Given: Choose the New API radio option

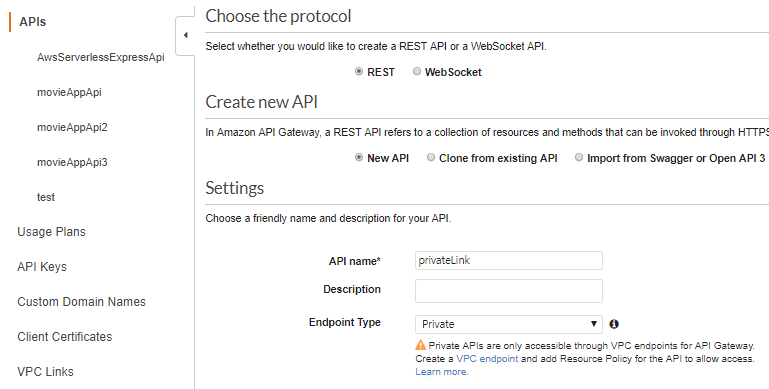Looking at the screenshot, I should (x=359, y=157).
